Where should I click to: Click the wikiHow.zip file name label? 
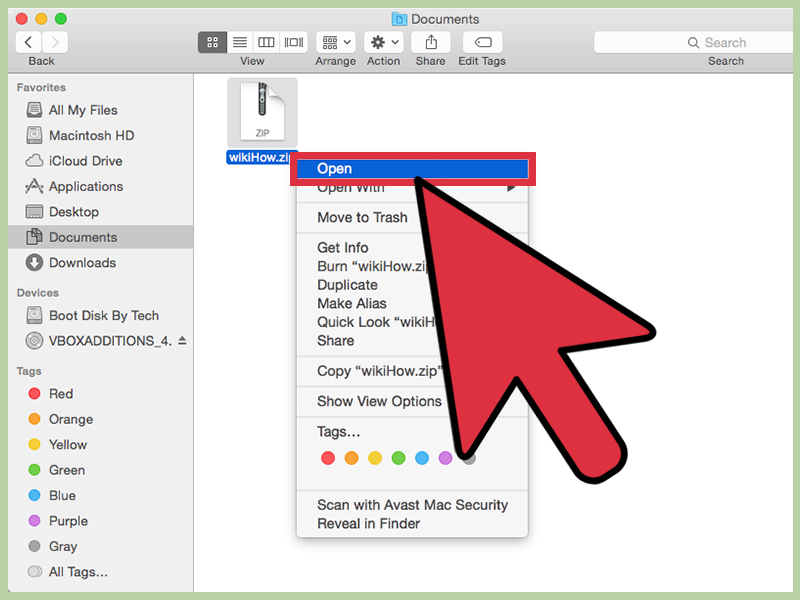tap(262, 158)
